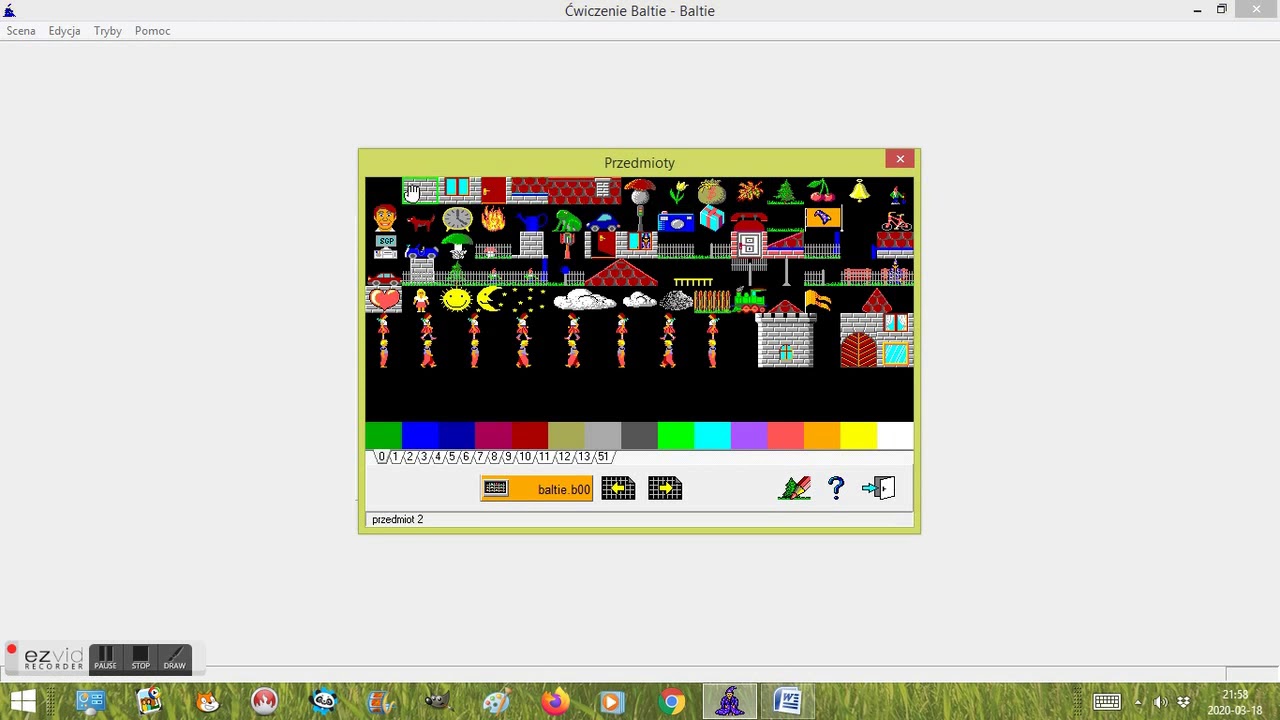
Task: Choose the purple color swatch
Action: [x=749, y=435]
